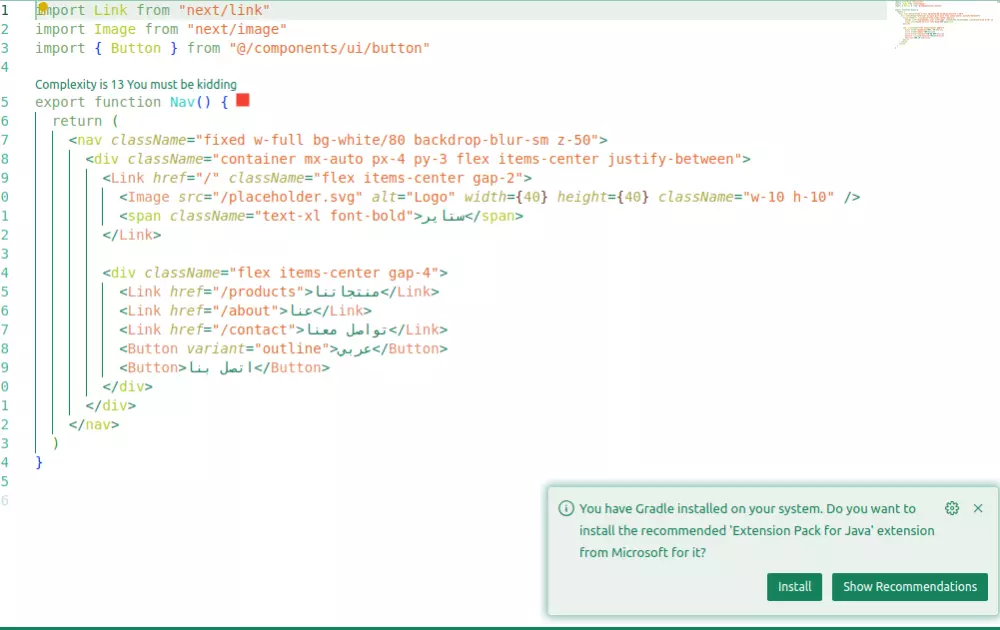Click the return keyword on line 6
This screenshot has width=1000, height=630.
[77, 121]
